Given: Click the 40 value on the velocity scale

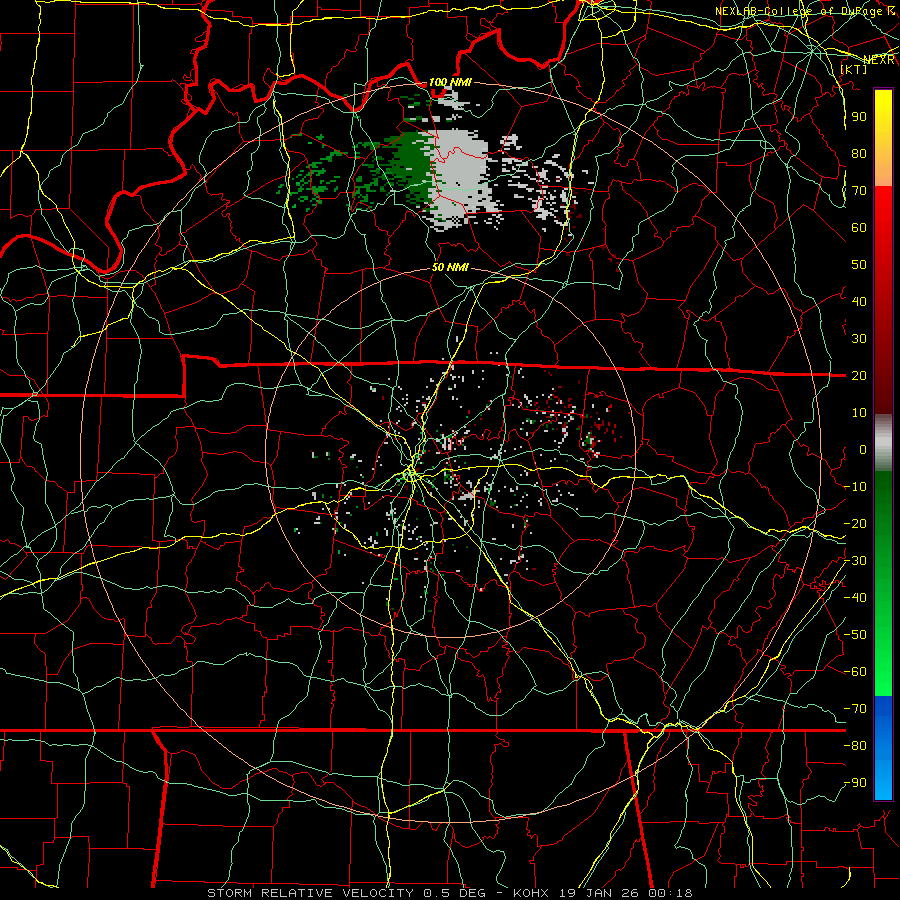Looking at the screenshot, I should (859, 301).
